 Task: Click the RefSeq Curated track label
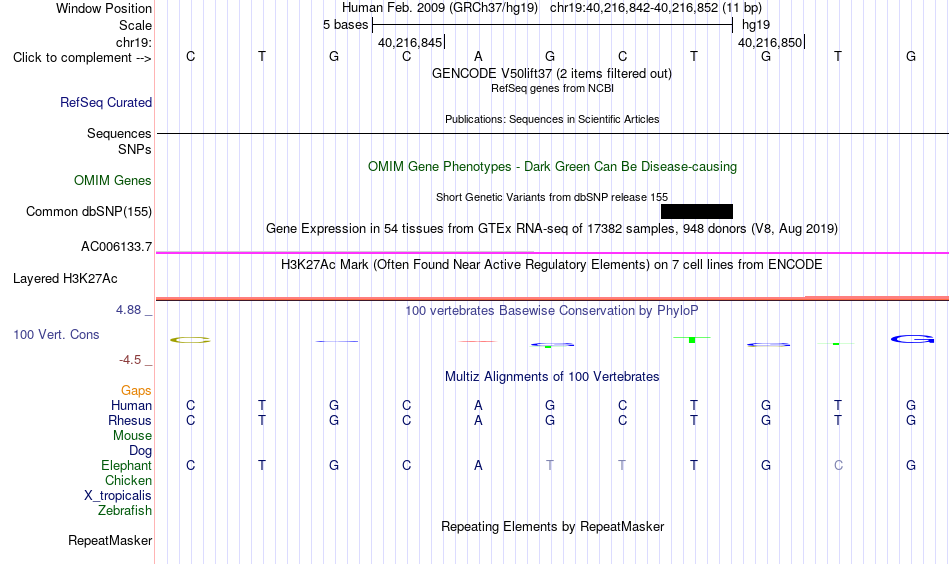105,102
